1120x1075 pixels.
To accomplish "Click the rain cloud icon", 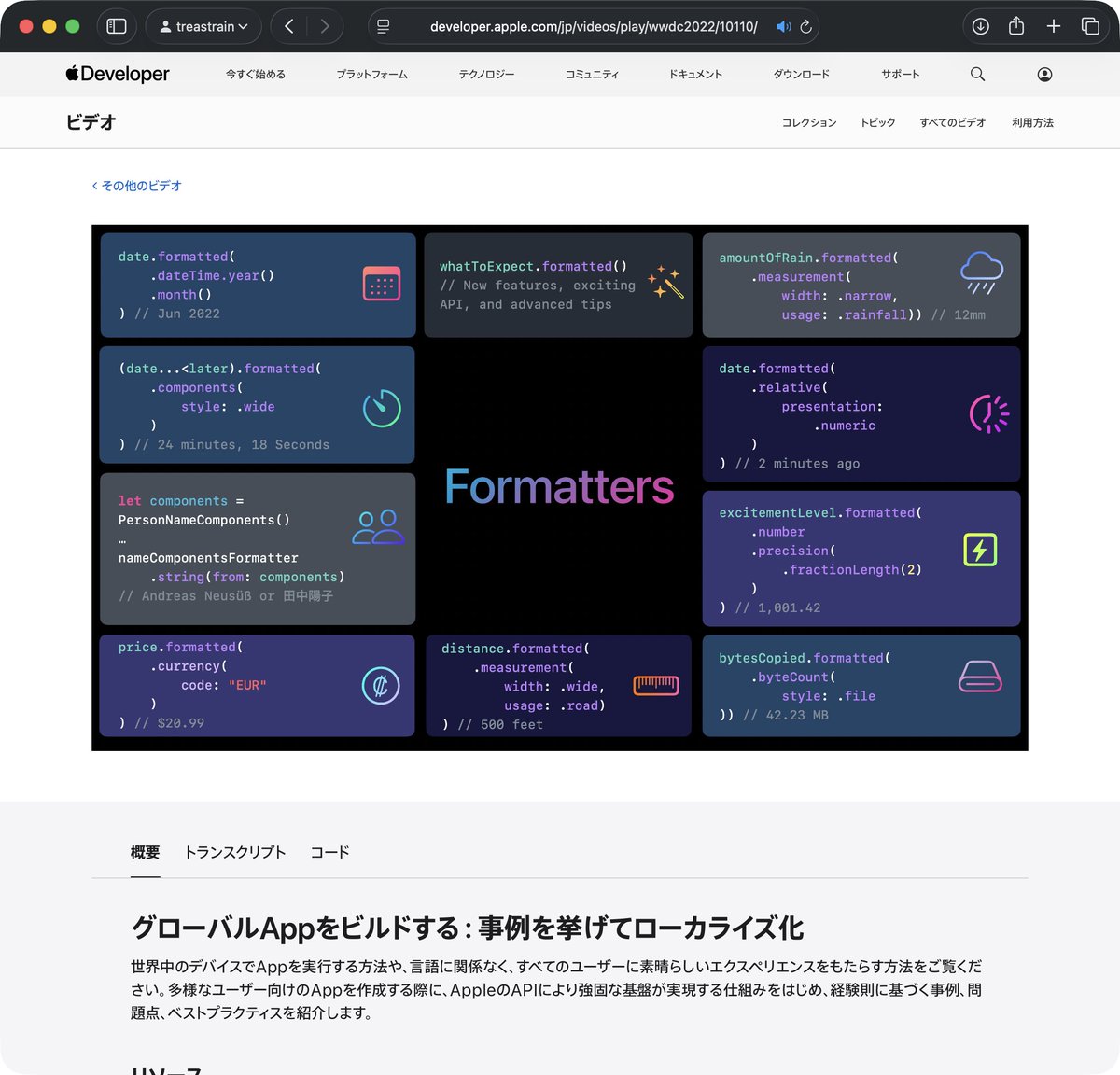I will click(x=982, y=272).
